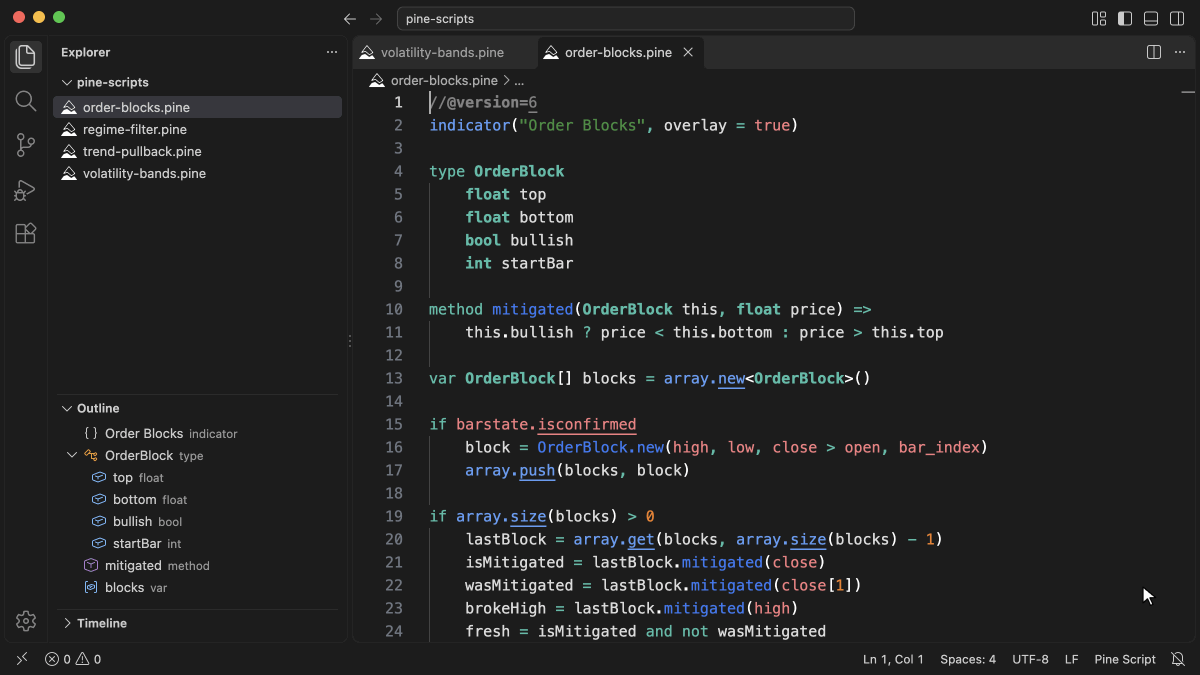Open the Explorer view in activity bar
Viewport: 1200px width, 675px height.
pyautogui.click(x=26, y=57)
